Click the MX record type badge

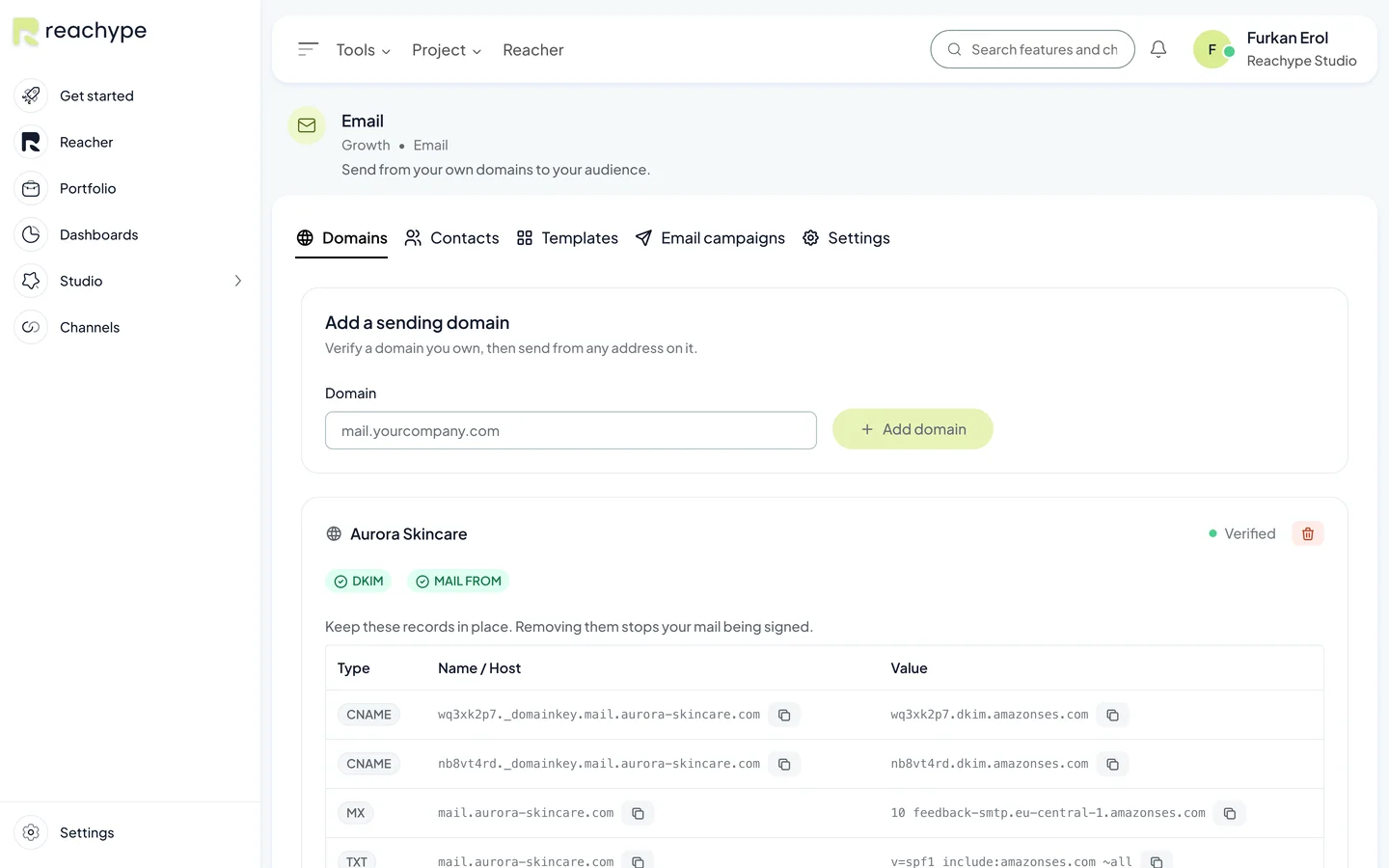coord(356,813)
